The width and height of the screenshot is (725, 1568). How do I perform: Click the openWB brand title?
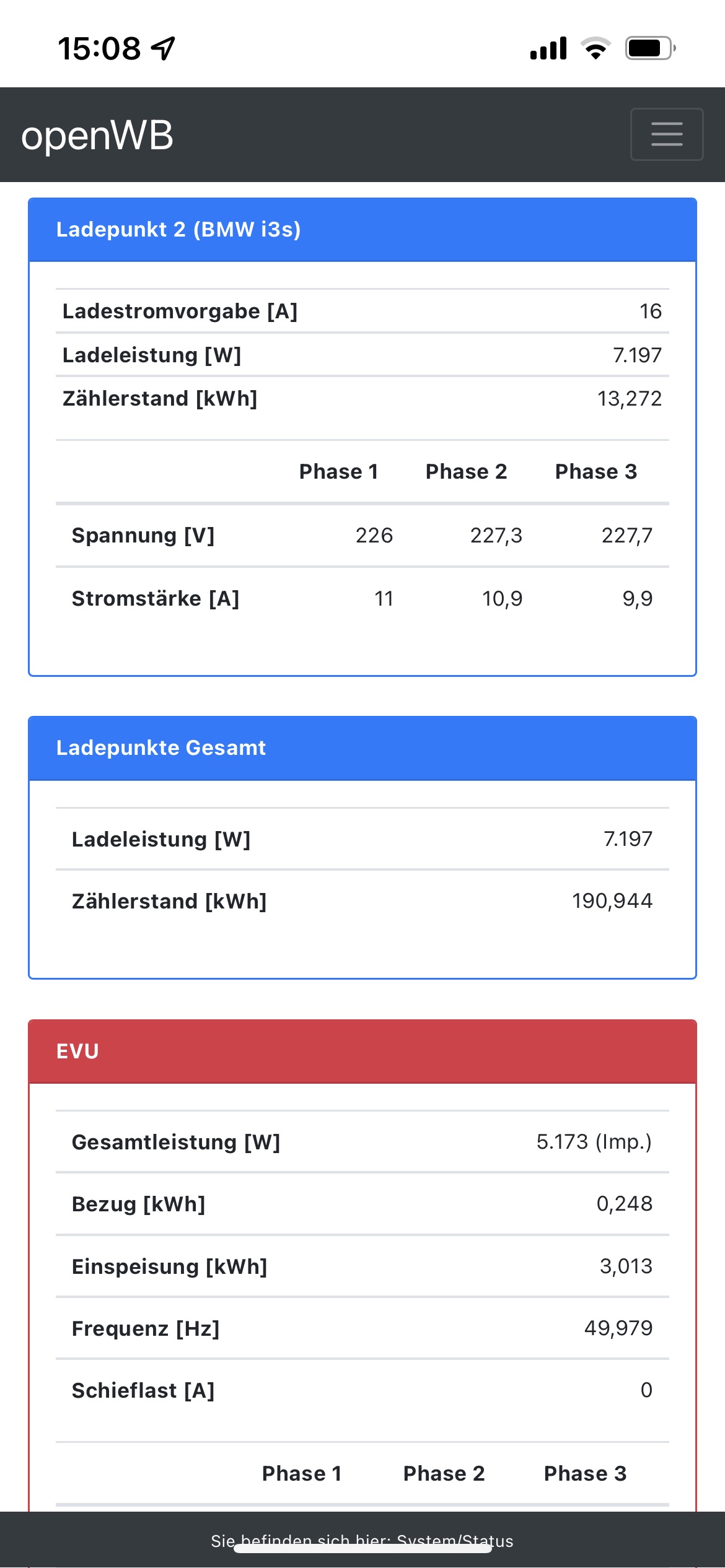coord(97,136)
